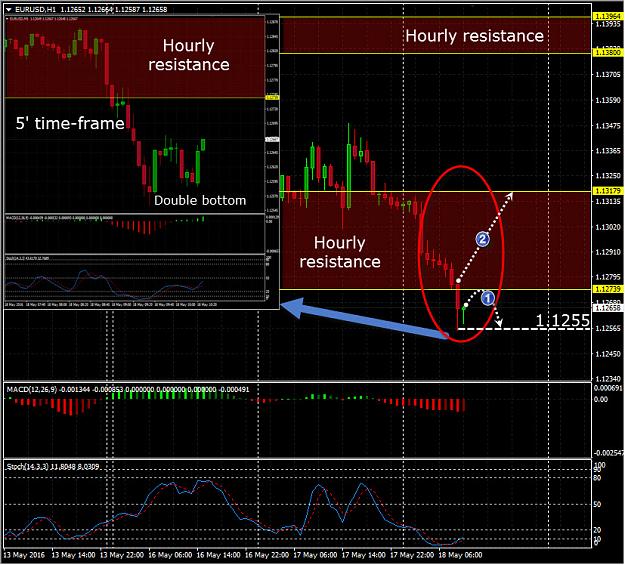
Task: Click the 16 May 14:00 time label
Action: (x=218, y=555)
